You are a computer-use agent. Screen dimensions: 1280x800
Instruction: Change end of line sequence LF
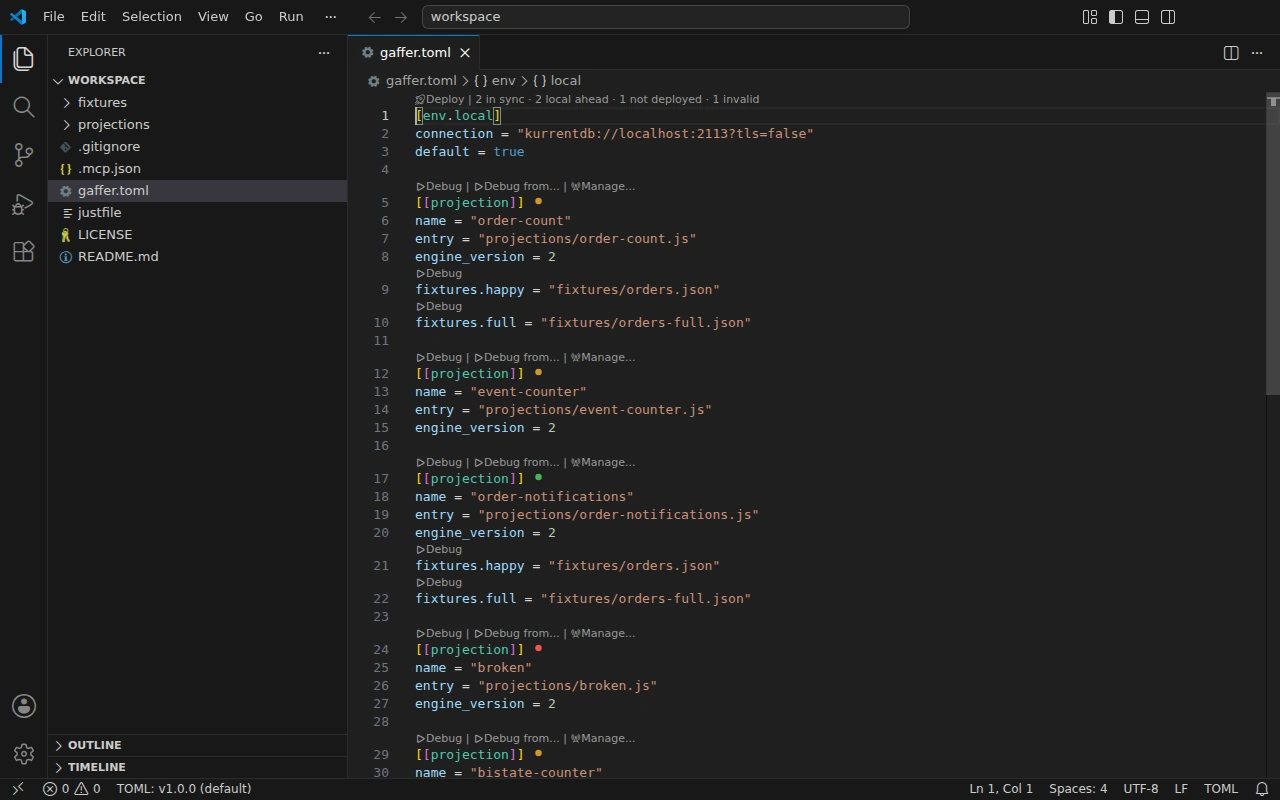pyautogui.click(x=1181, y=789)
